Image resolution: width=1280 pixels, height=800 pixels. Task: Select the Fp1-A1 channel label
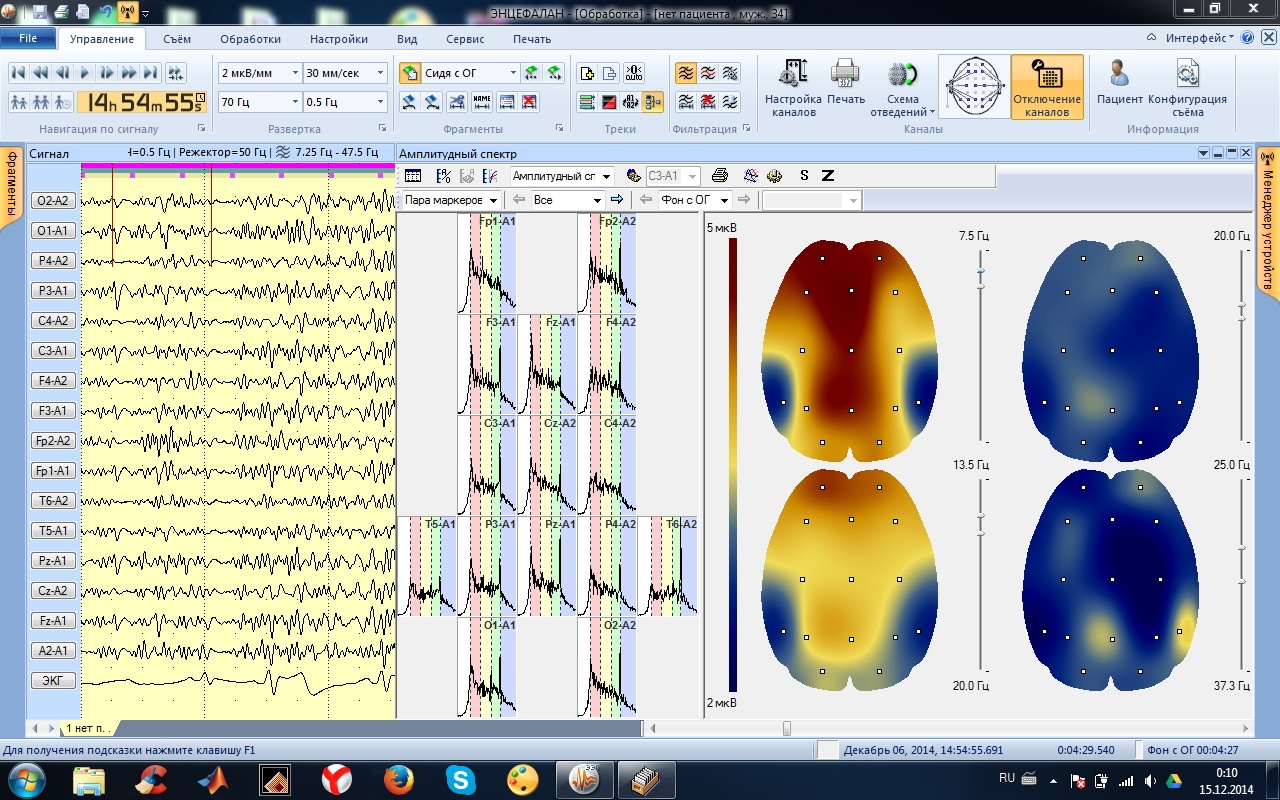(53, 470)
